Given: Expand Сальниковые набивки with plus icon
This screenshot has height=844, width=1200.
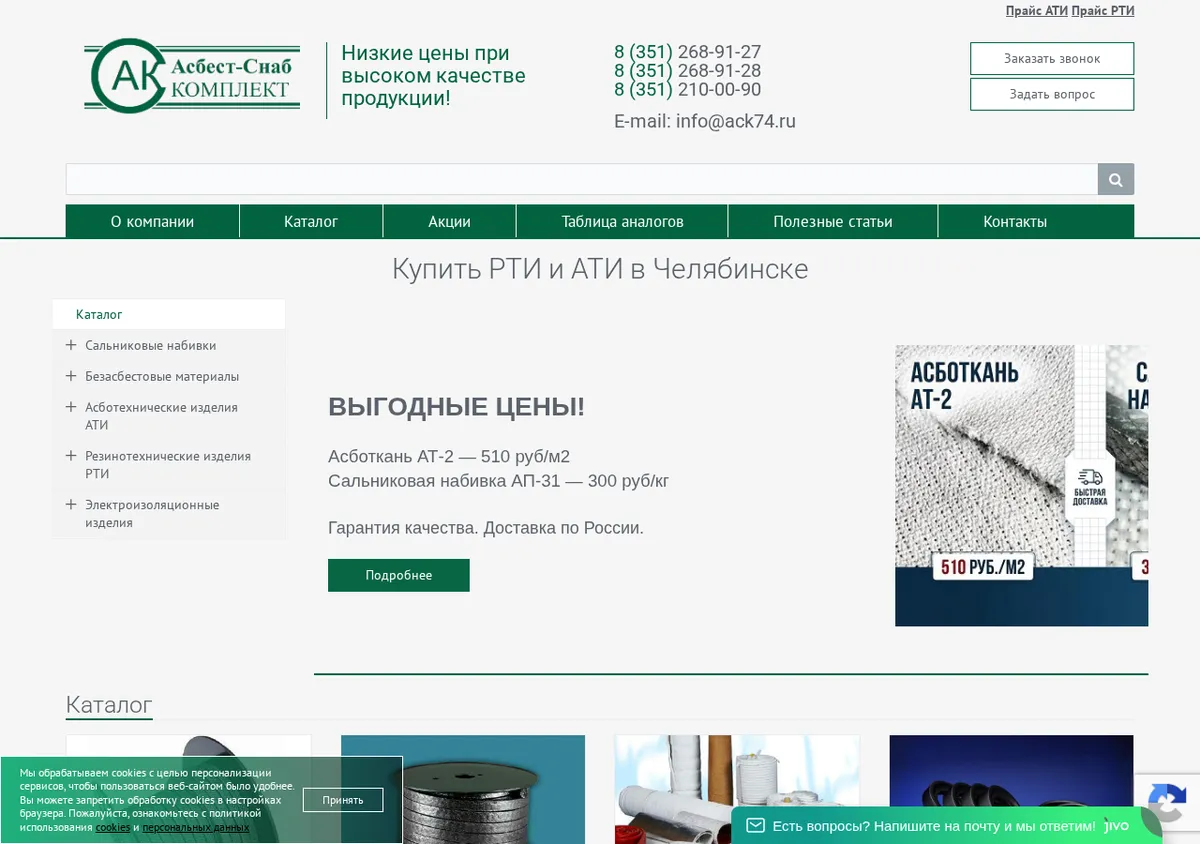Looking at the screenshot, I should pyautogui.click(x=71, y=345).
